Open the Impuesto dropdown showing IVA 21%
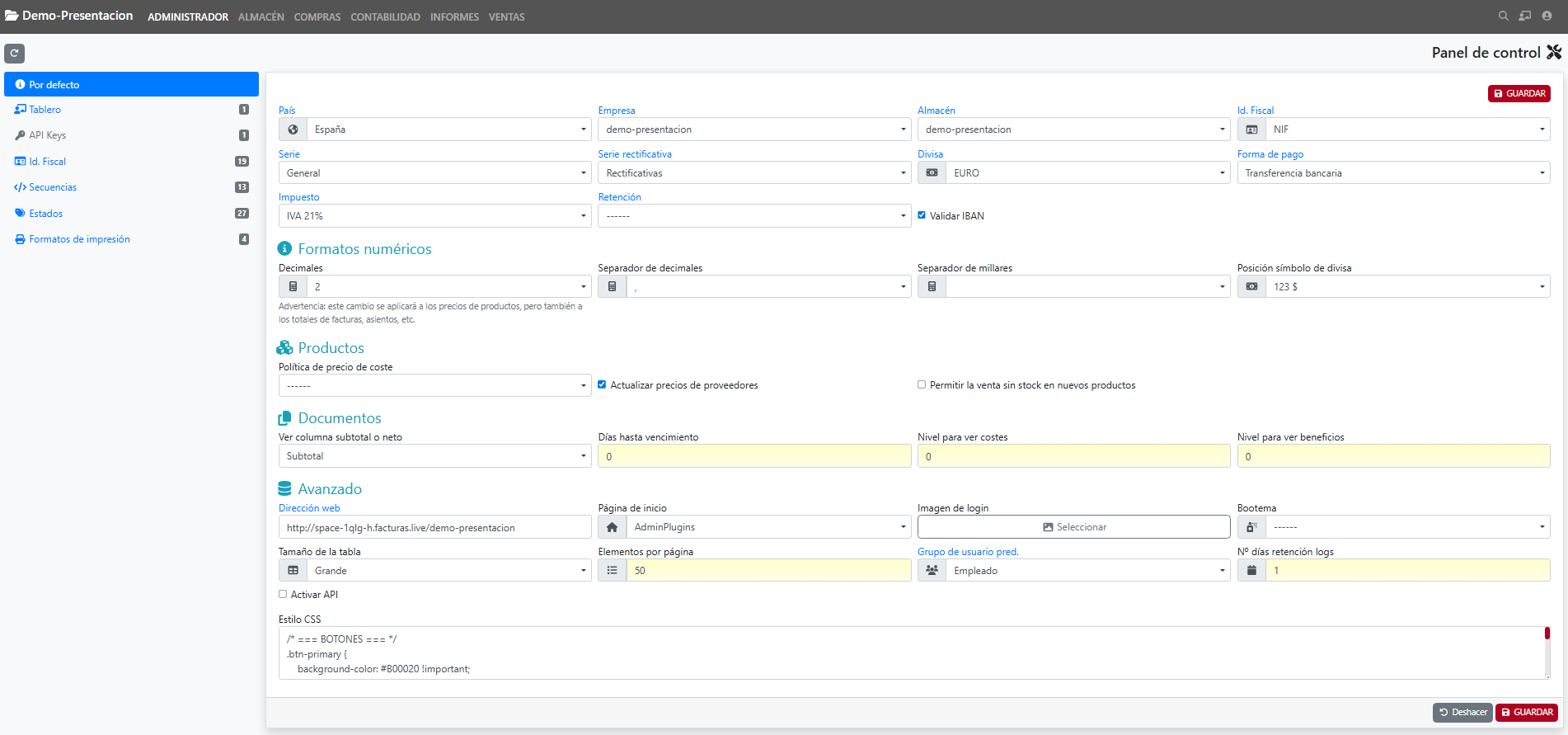The width and height of the screenshot is (1568, 735). coord(434,216)
